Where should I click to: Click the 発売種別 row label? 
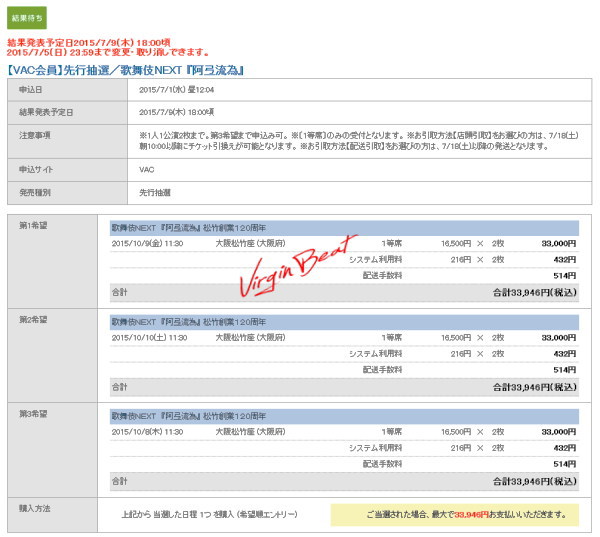coord(35,193)
